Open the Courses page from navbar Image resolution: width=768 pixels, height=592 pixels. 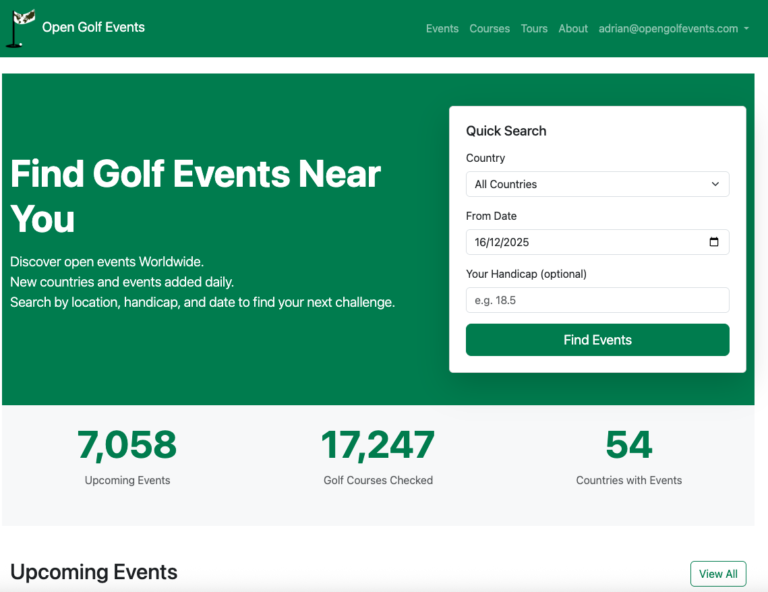click(489, 29)
